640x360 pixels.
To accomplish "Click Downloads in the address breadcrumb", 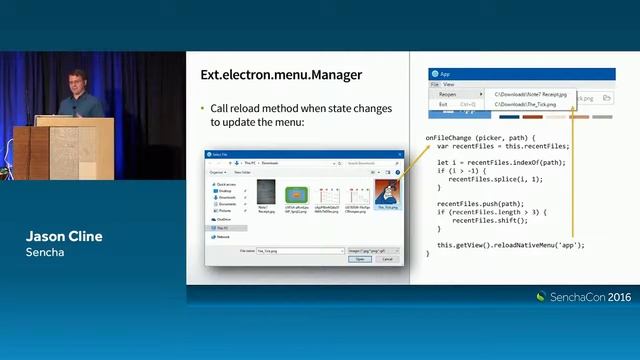I will click(270, 163).
